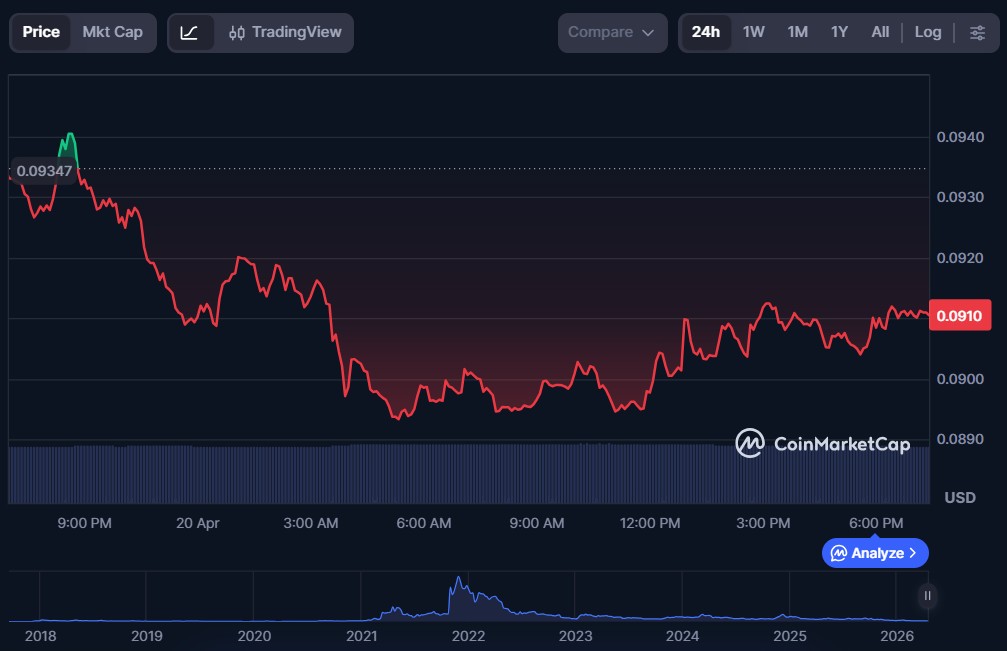
Task: Open the Compare dropdown
Action: (x=612, y=32)
